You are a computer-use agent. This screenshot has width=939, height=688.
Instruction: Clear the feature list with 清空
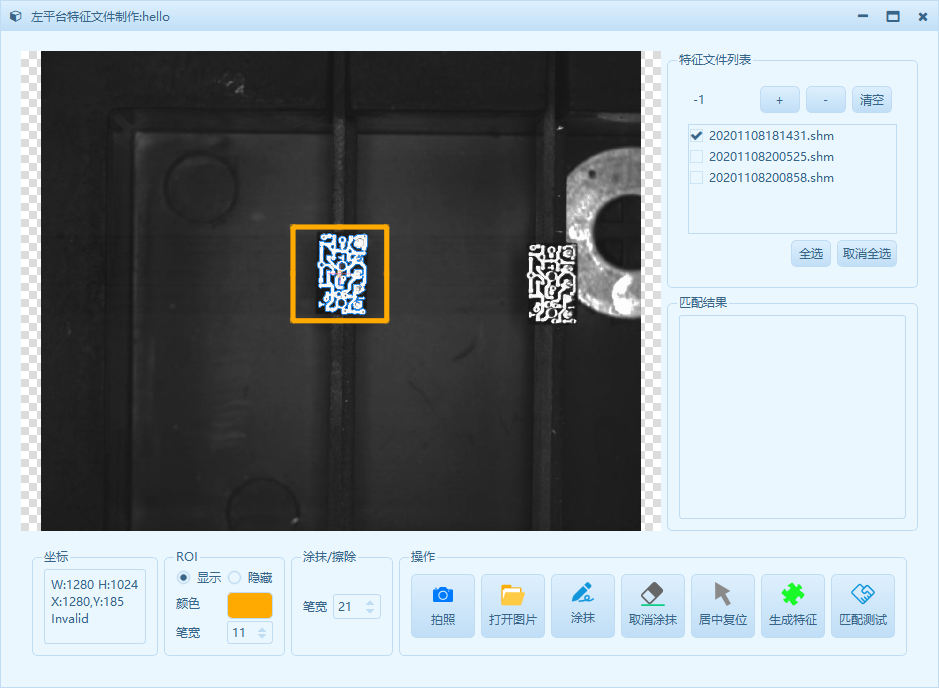point(871,99)
